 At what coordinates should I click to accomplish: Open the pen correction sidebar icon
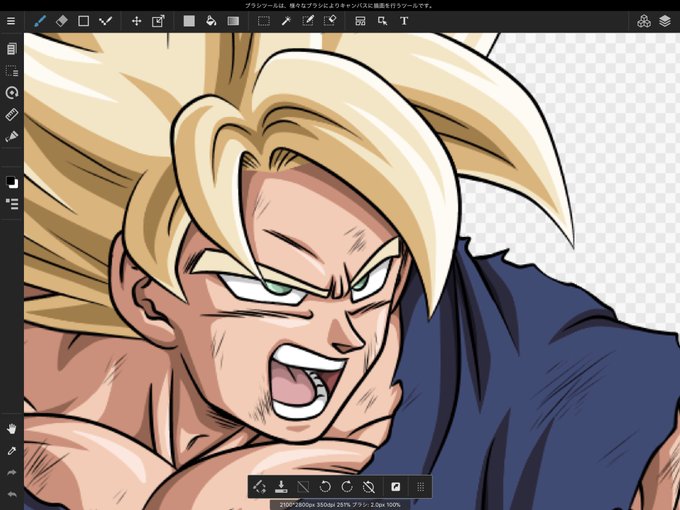pos(12,137)
